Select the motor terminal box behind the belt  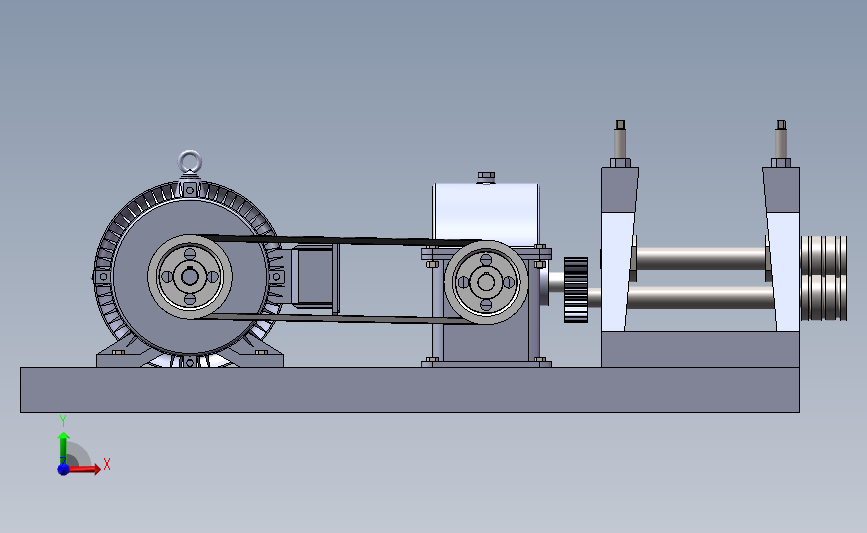point(314,275)
